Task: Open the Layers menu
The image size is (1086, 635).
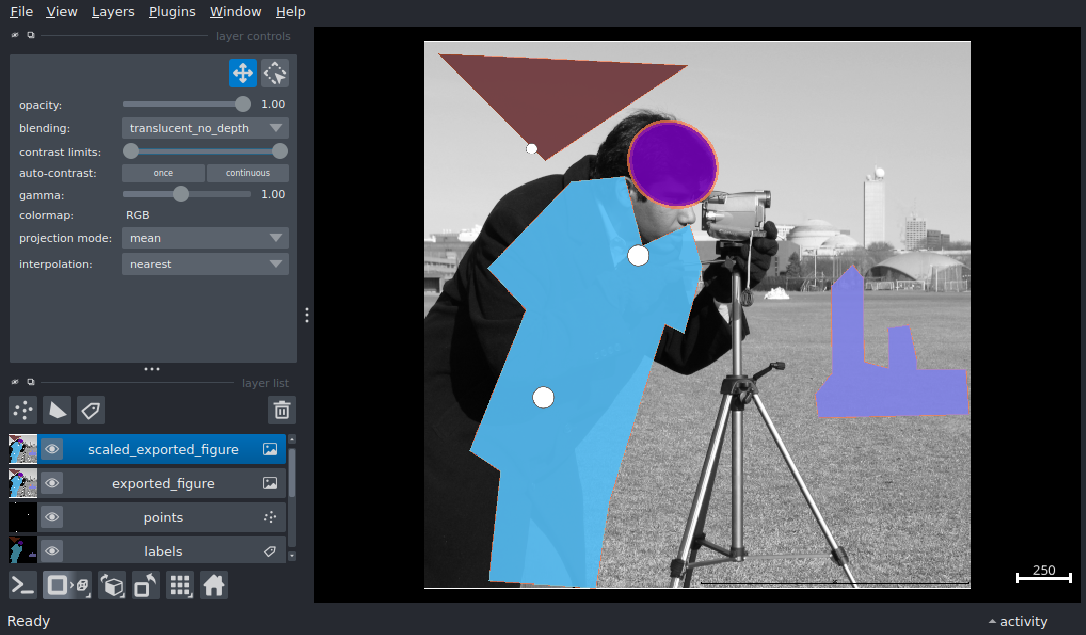Action: point(113,12)
